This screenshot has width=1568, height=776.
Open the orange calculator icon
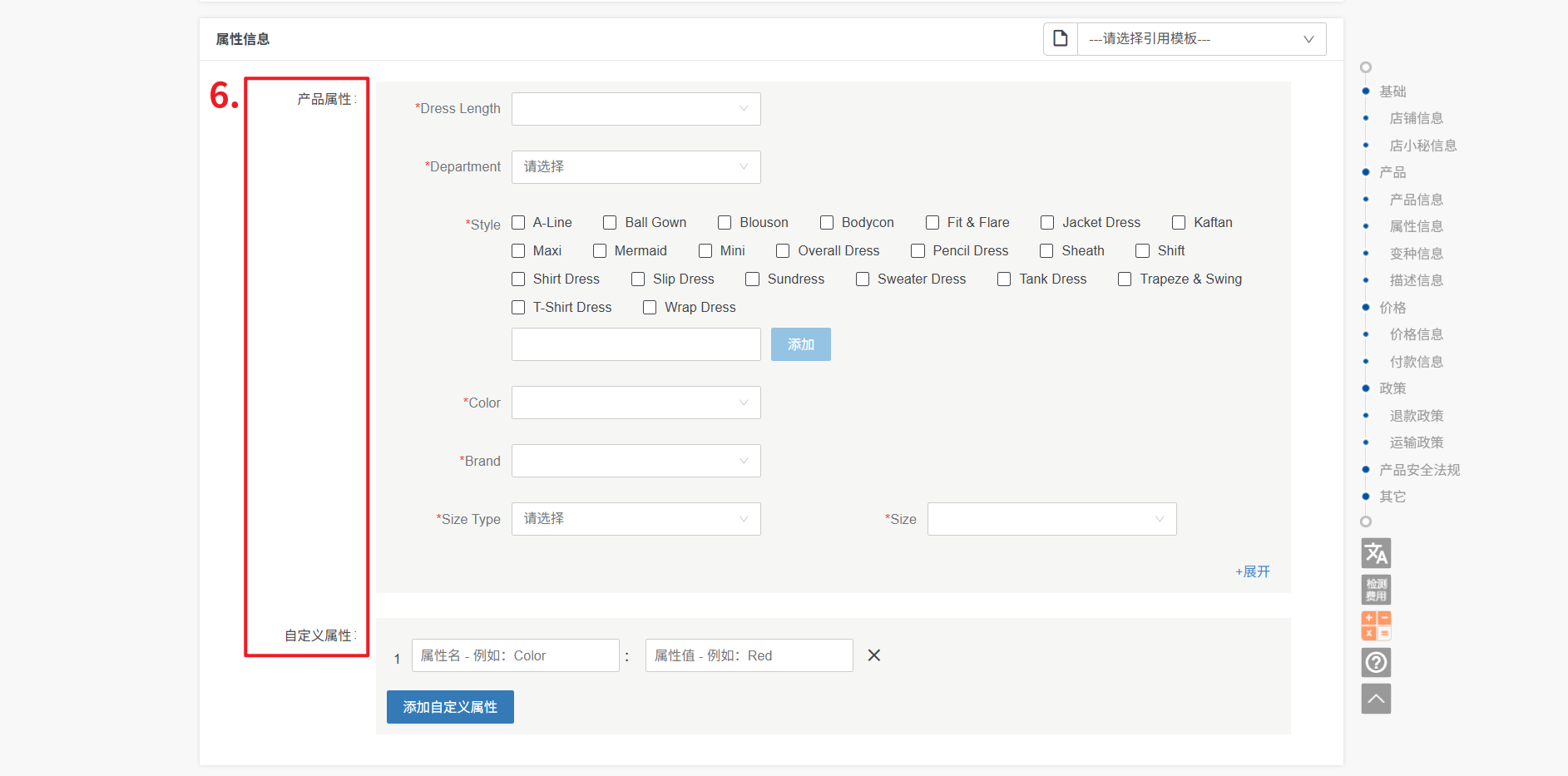(1376, 625)
